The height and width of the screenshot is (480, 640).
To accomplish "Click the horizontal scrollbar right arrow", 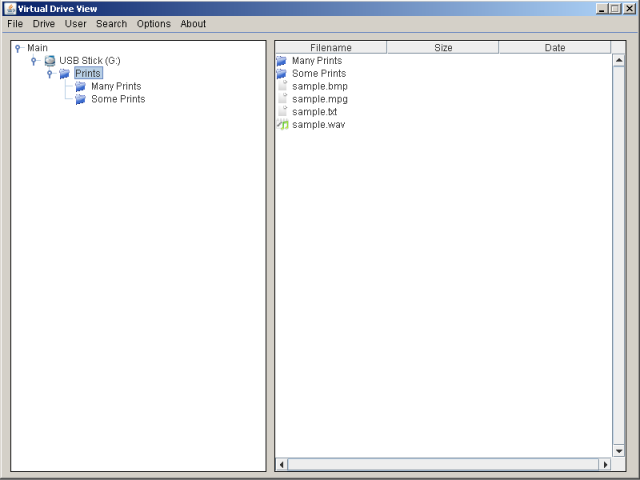I will pos(605,465).
